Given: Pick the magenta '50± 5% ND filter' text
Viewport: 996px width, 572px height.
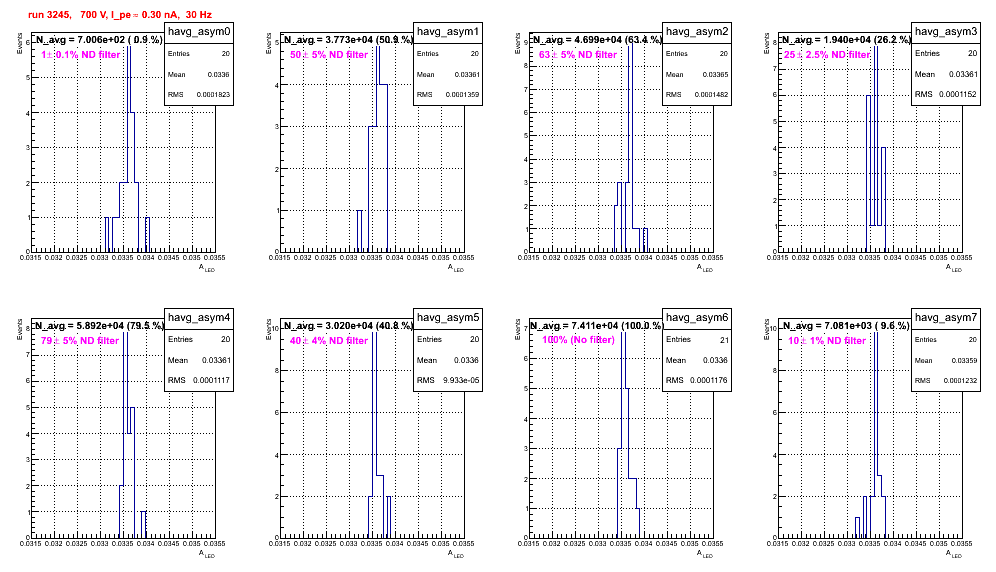Looking at the screenshot, I should point(329,55).
